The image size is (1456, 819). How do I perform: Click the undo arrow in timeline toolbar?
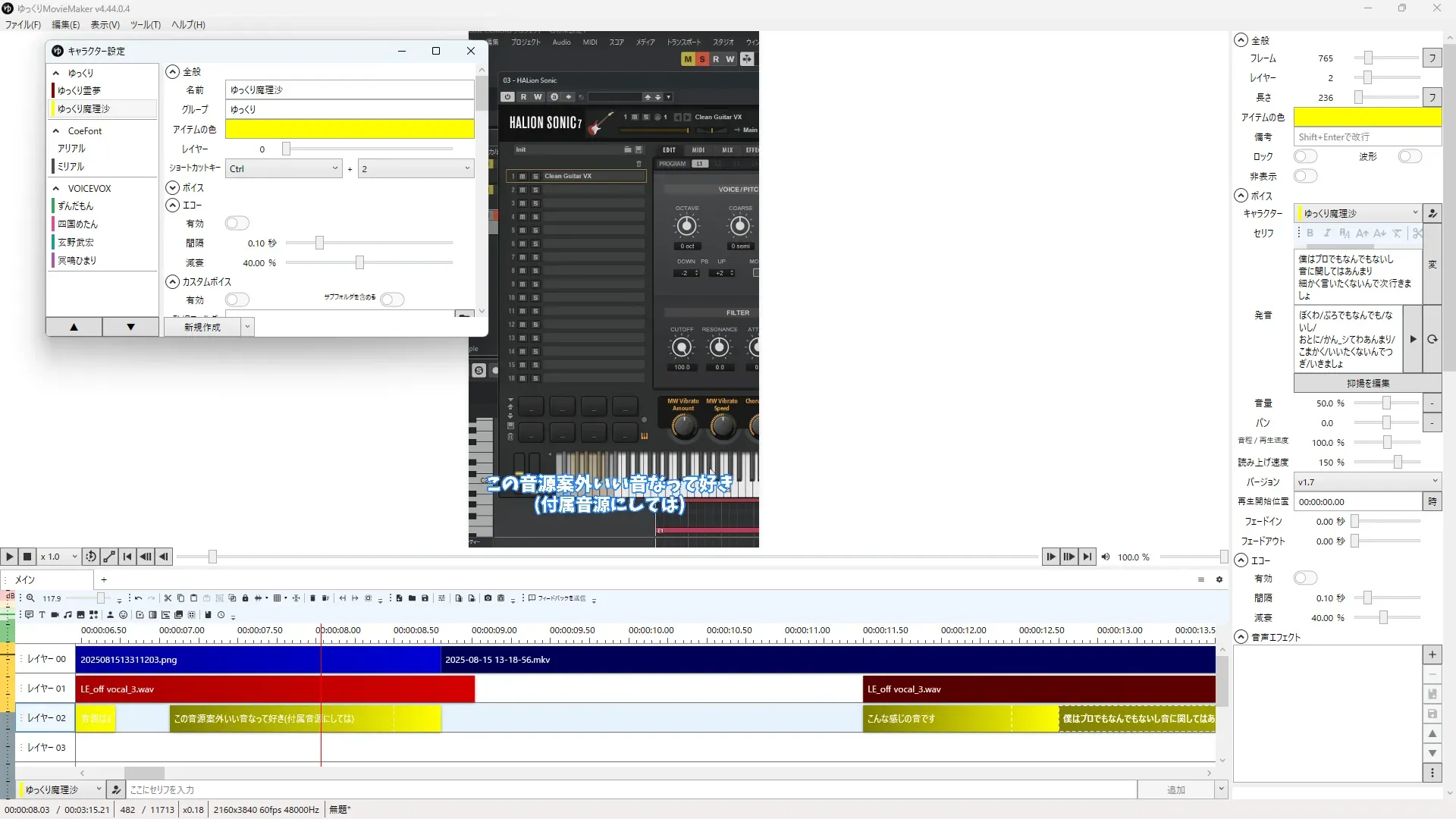(x=138, y=598)
